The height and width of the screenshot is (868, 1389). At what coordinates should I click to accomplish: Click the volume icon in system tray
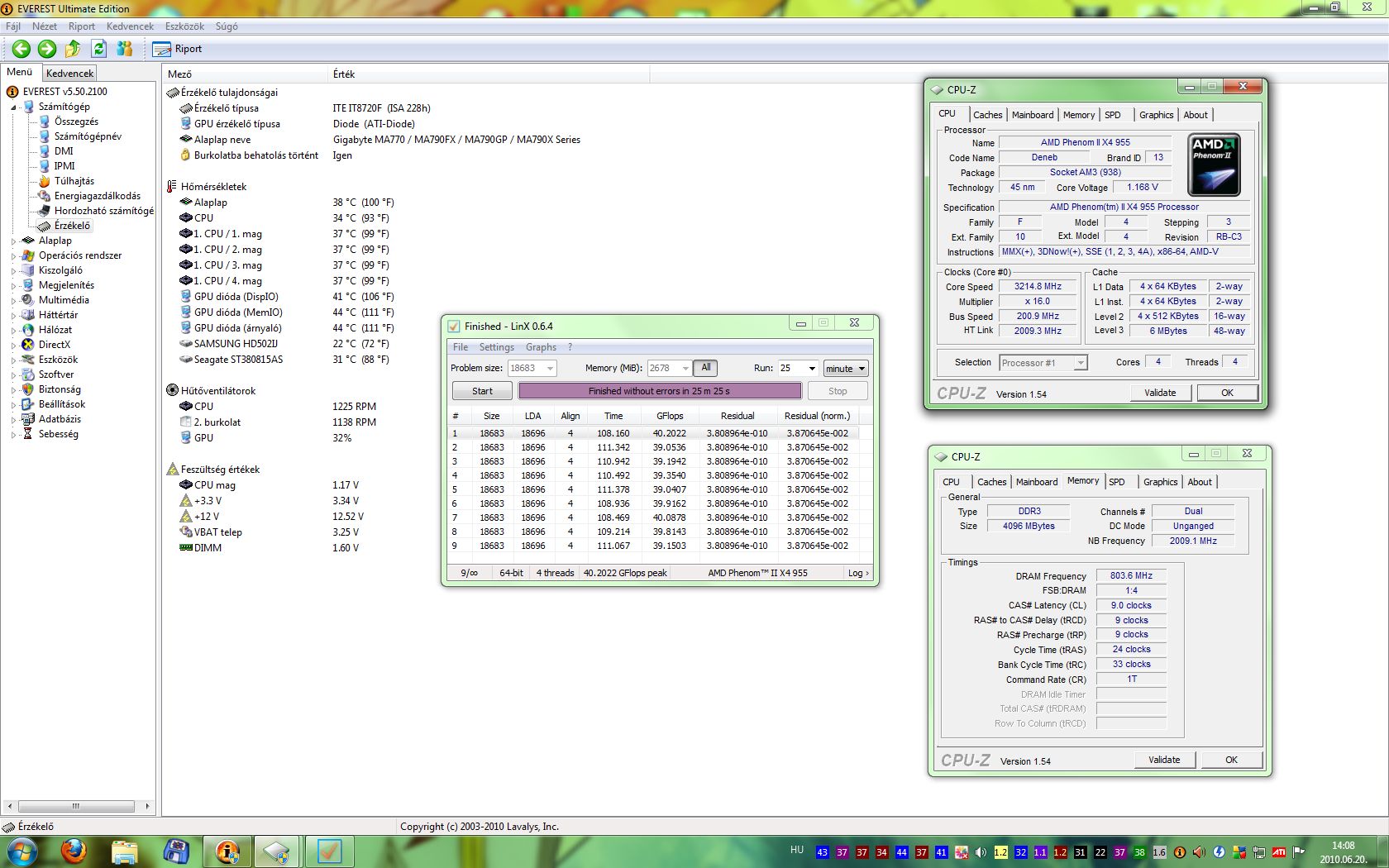point(981,851)
